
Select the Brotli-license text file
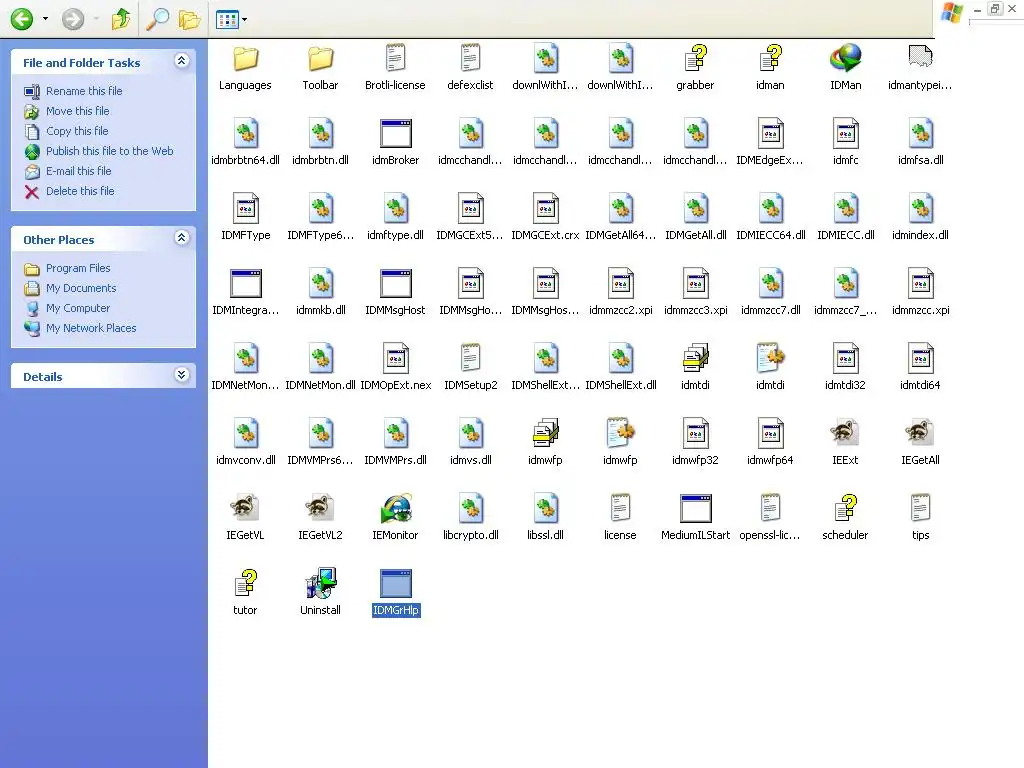click(395, 67)
